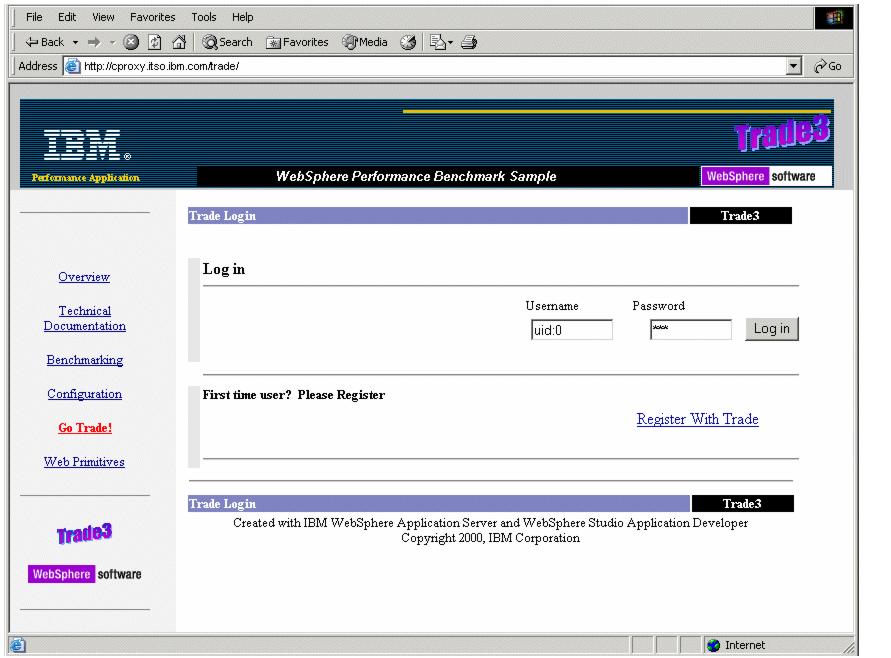
Task: Print the page with the printer icon
Action: pos(469,42)
